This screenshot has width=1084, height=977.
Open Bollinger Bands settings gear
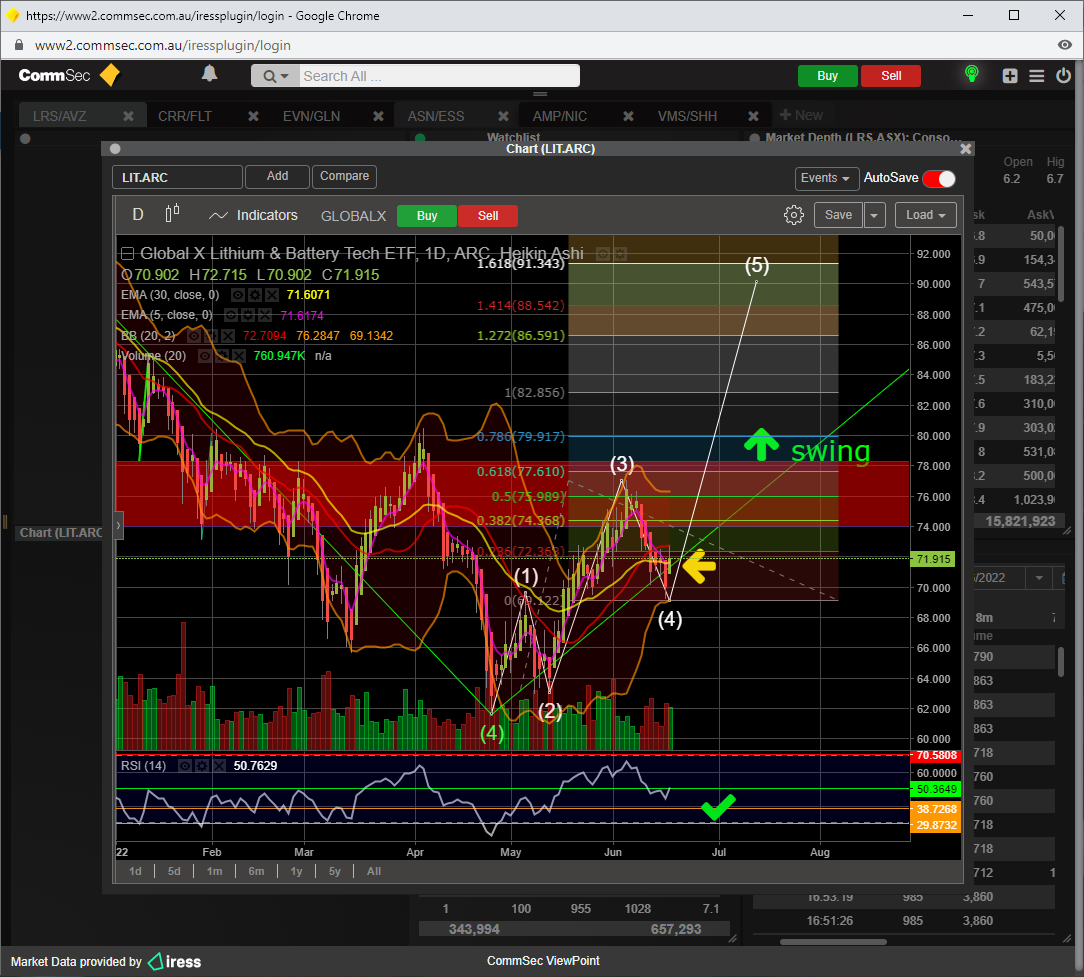coord(211,336)
